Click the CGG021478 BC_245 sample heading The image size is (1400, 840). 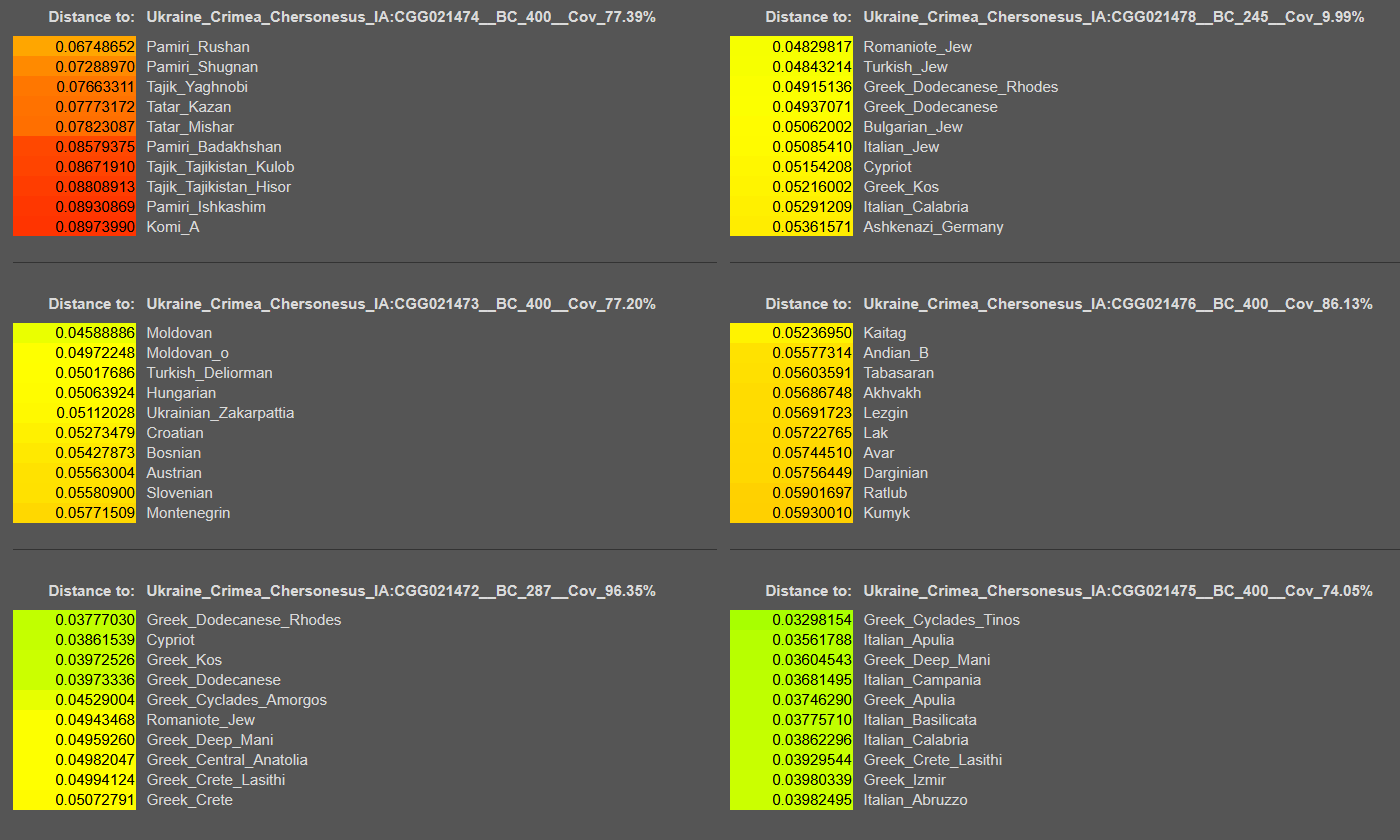pos(1114,17)
